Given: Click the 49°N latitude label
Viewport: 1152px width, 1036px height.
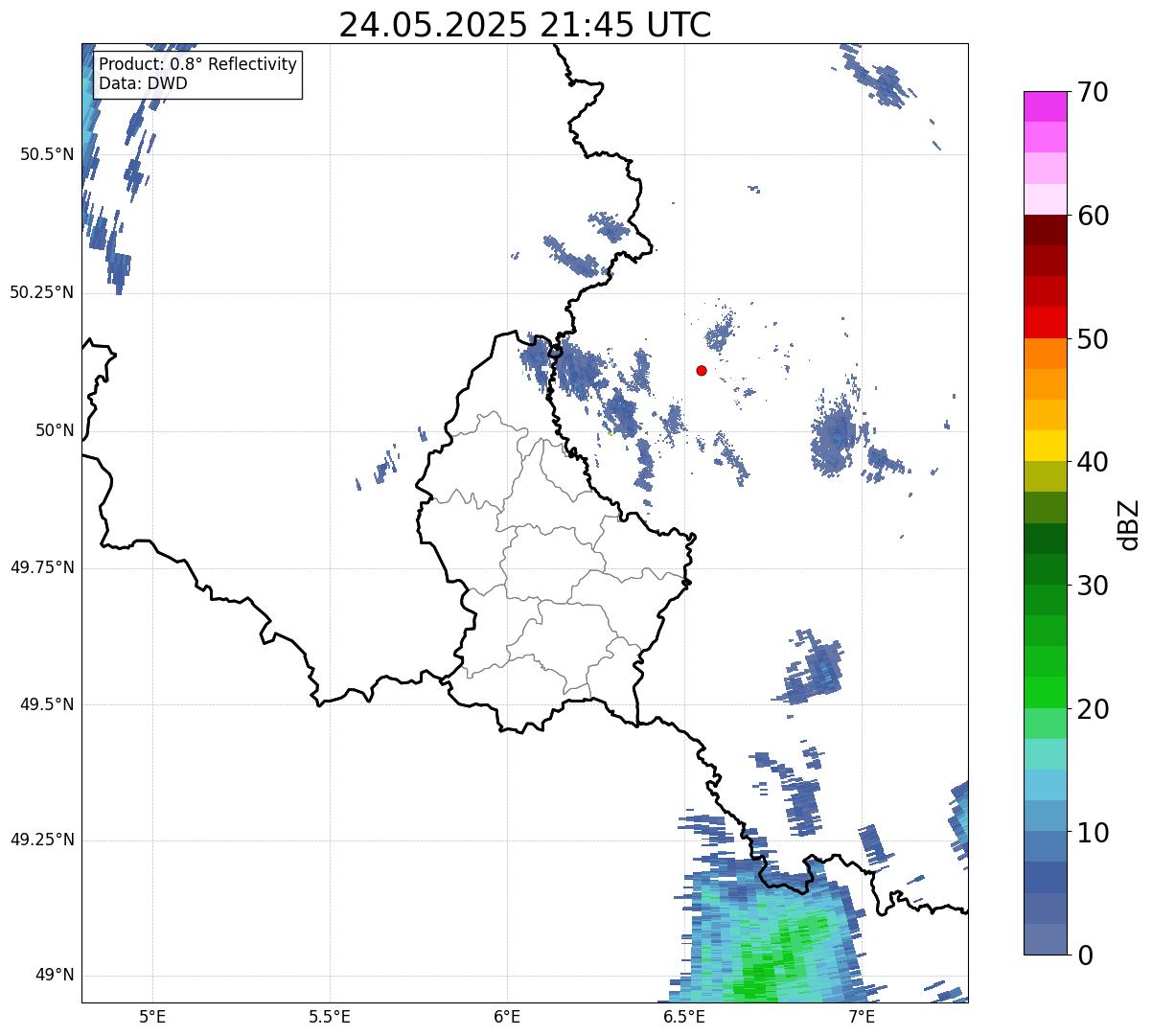Looking at the screenshot, I should tap(54, 976).
